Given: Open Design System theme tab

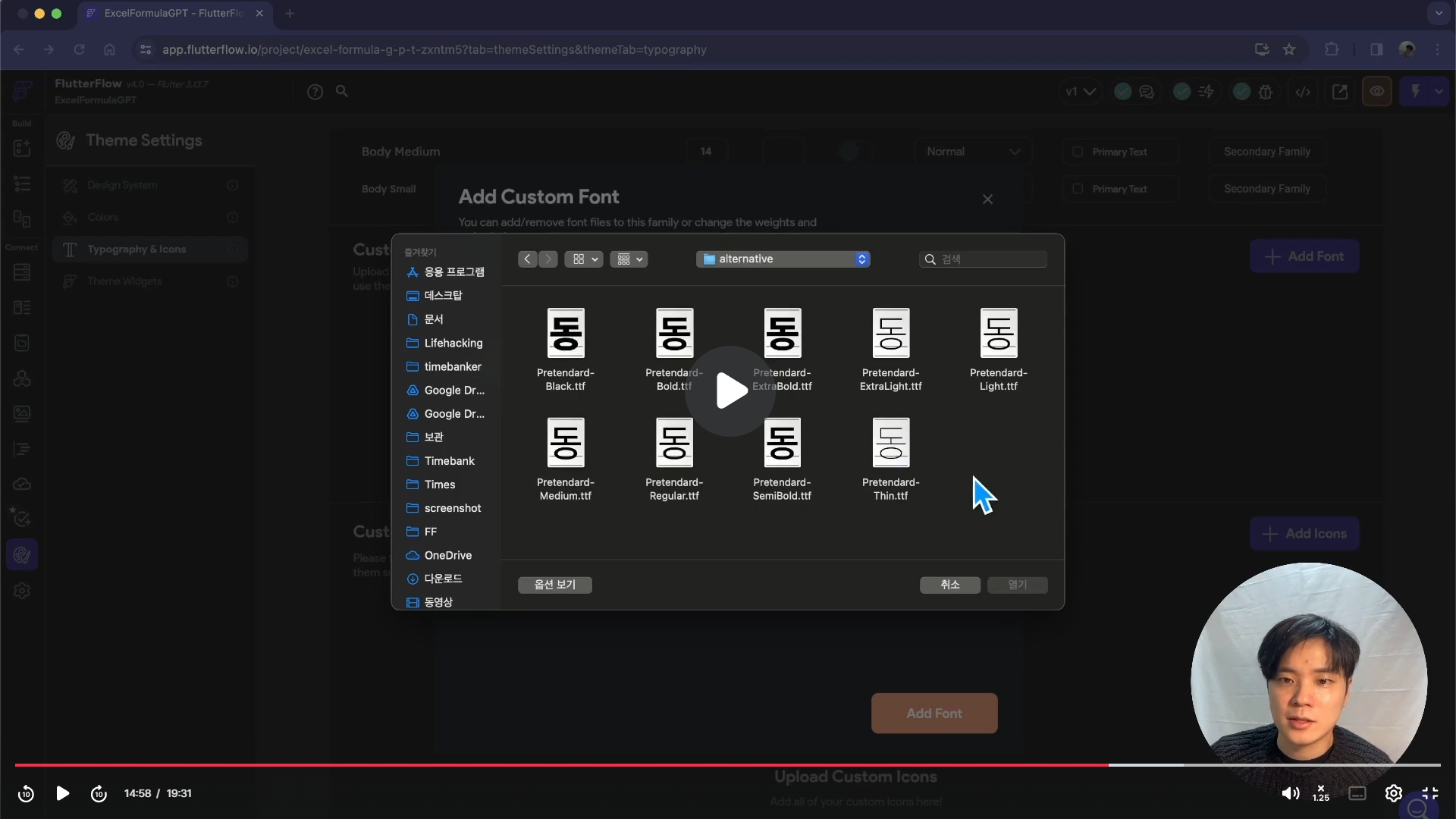Looking at the screenshot, I should [x=150, y=185].
